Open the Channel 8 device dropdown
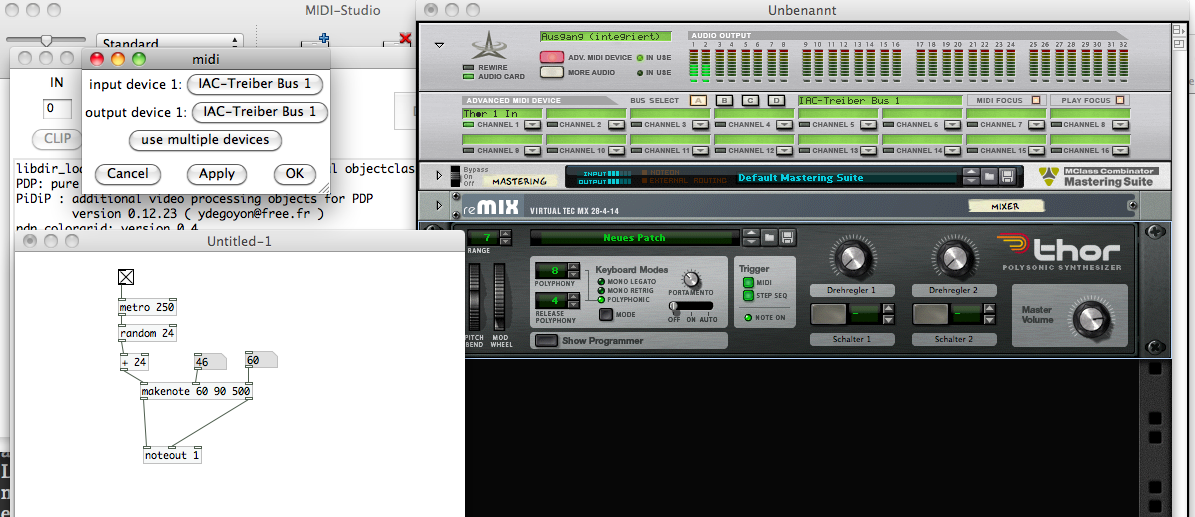 tap(1120, 124)
